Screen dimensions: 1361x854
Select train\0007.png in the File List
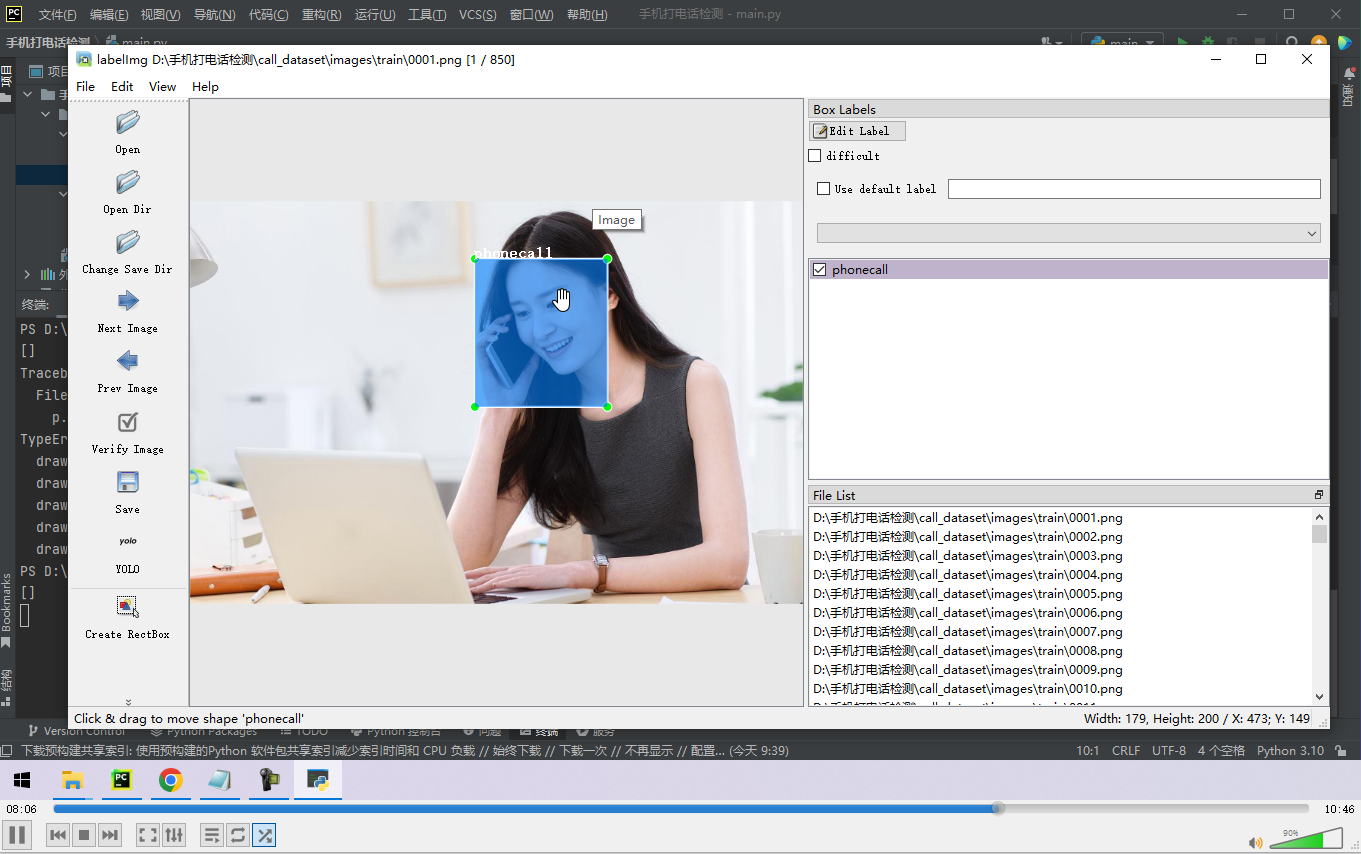(968, 632)
